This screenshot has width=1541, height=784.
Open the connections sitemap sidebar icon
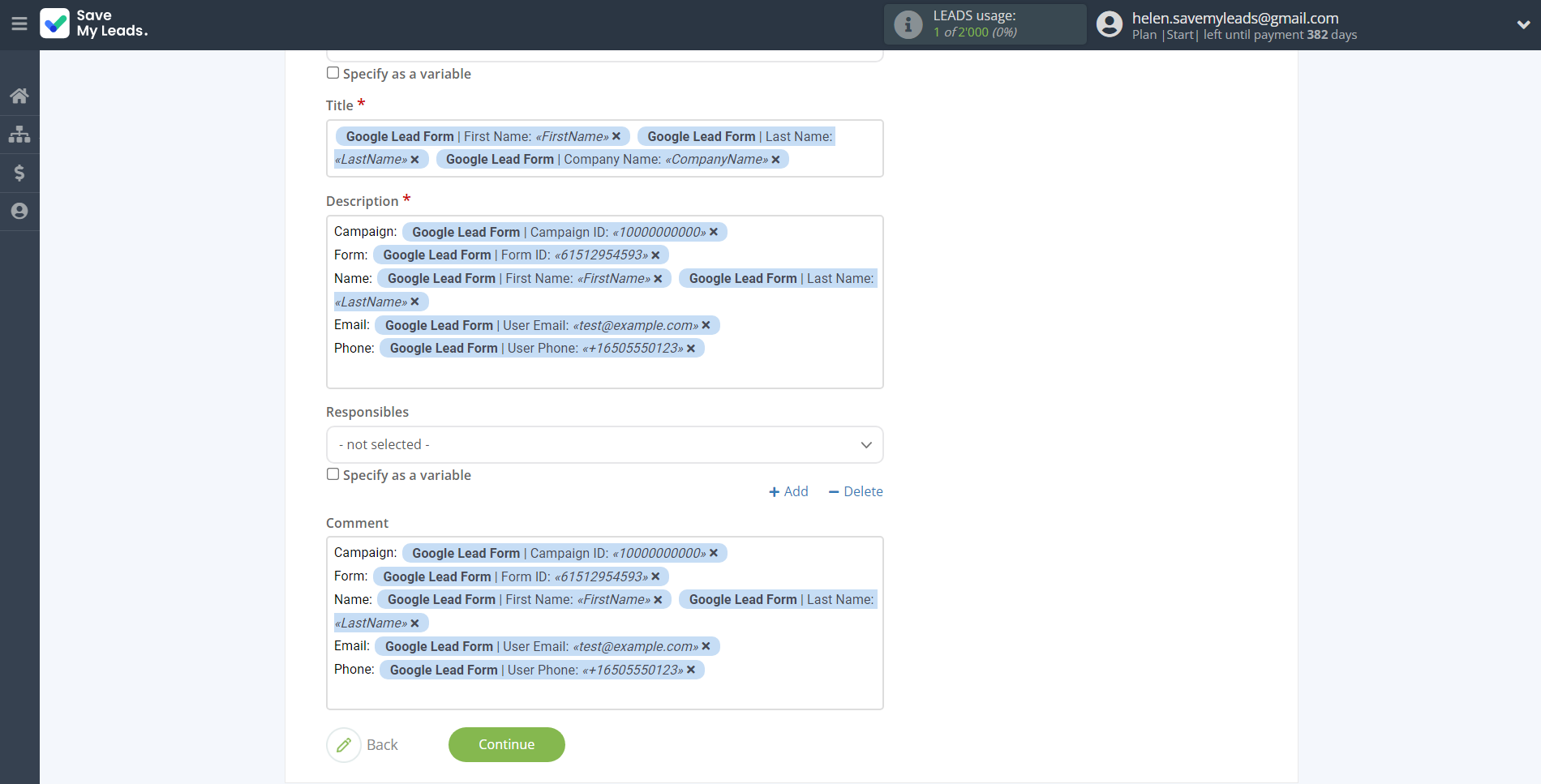pyautogui.click(x=19, y=134)
